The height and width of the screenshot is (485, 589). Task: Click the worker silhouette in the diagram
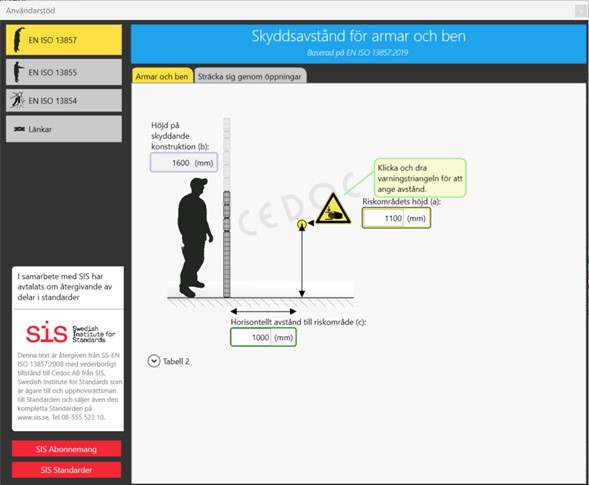pos(194,237)
